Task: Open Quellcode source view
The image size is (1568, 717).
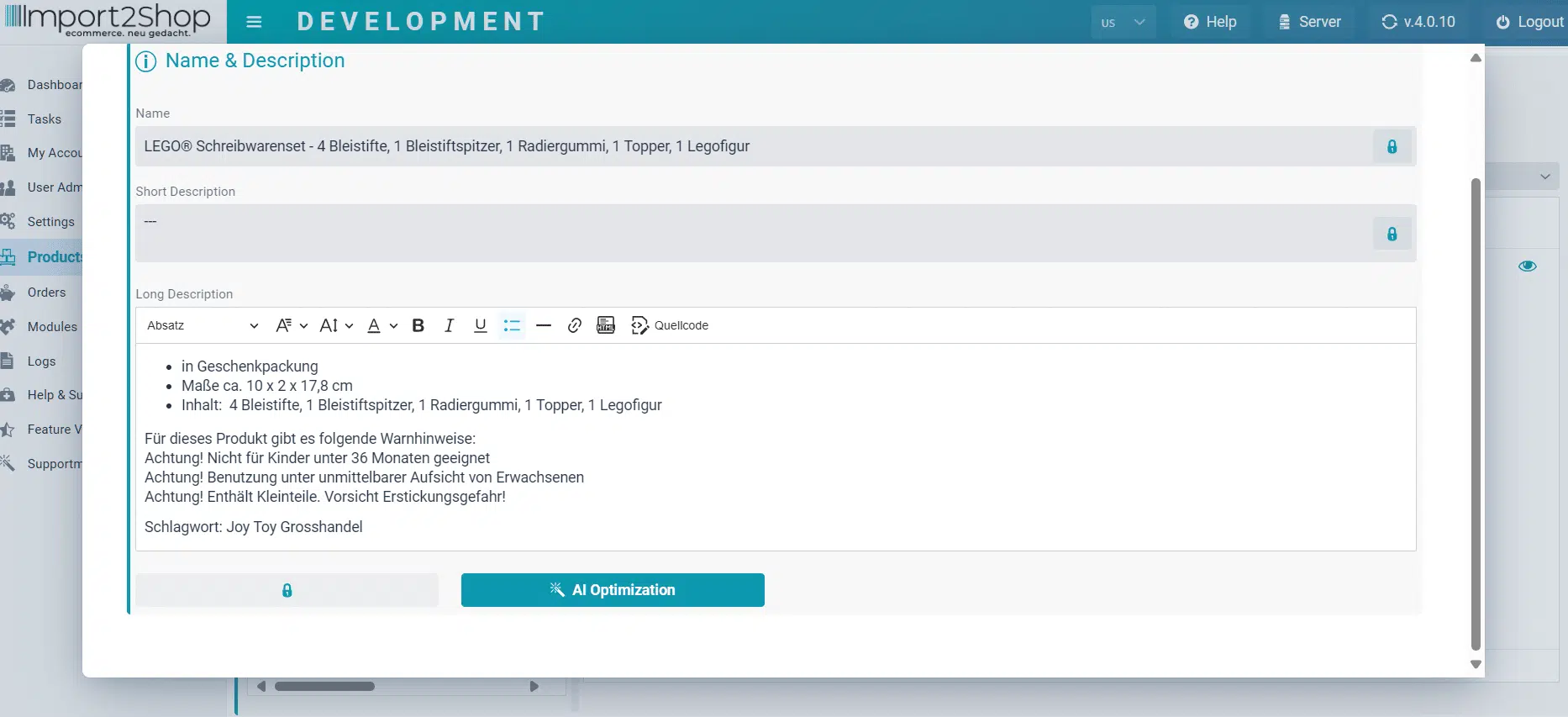Action: click(x=670, y=325)
